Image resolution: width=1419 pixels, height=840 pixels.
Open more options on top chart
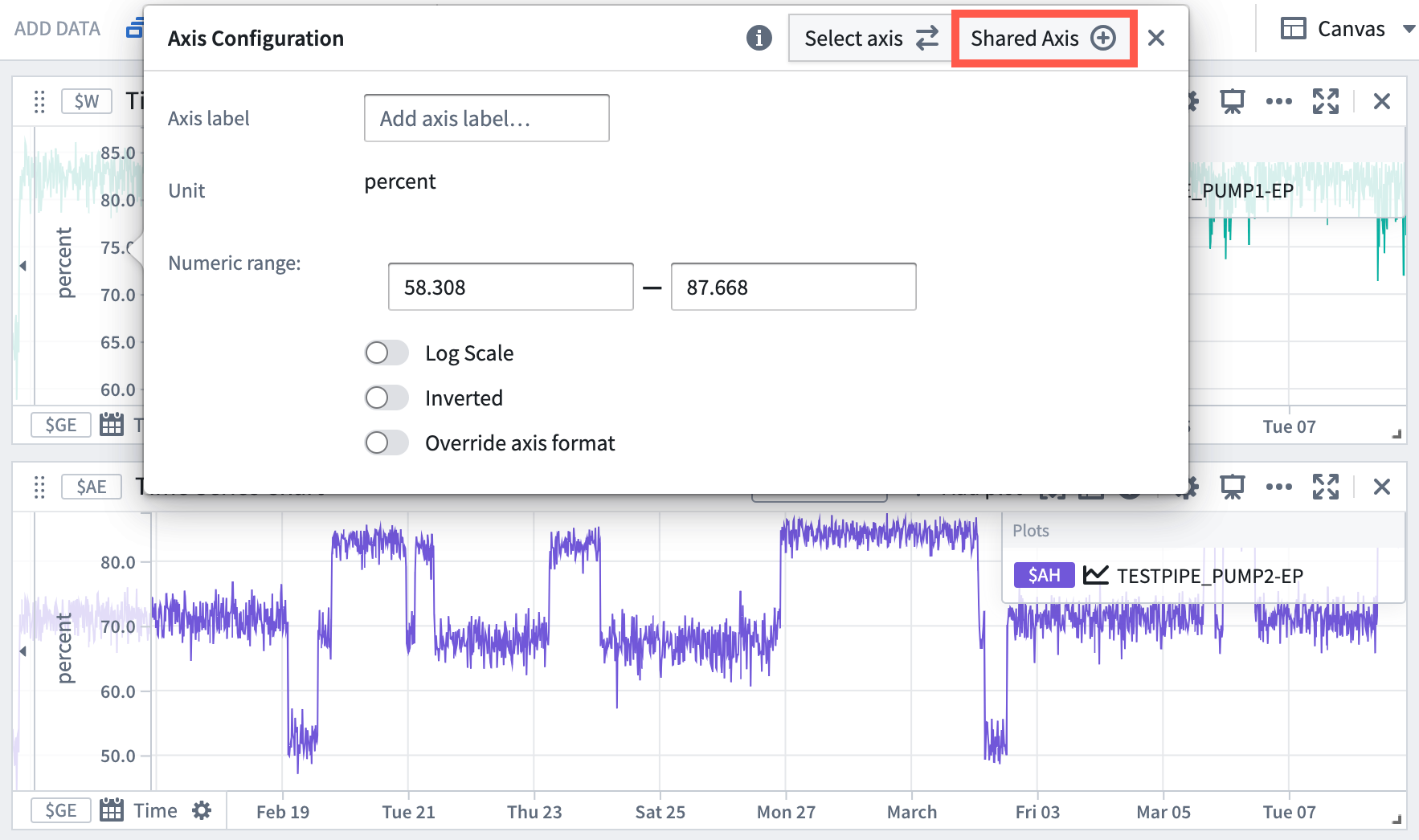pyautogui.click(x=1278, y=101)
